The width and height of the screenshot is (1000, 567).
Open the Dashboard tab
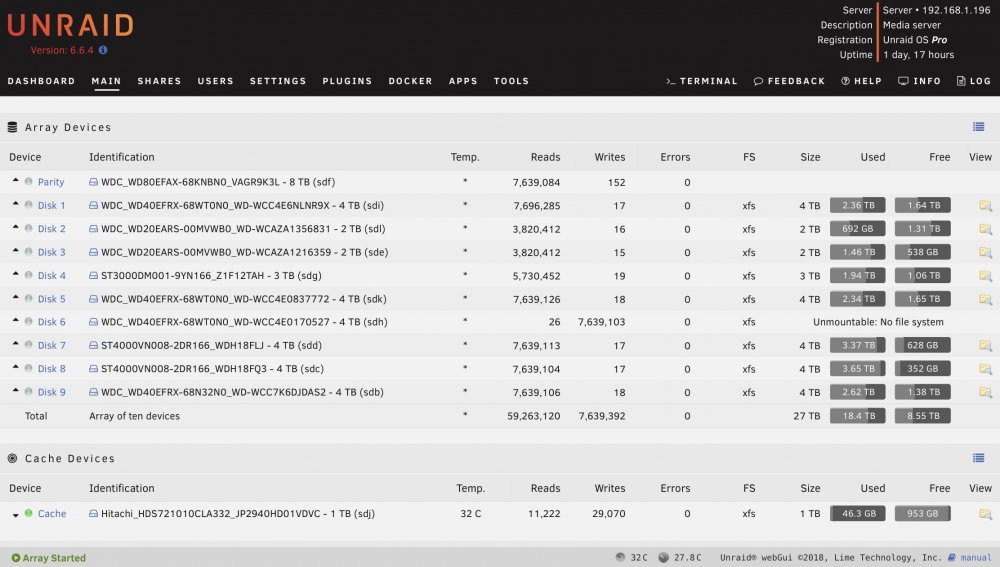tap(41, 81)
